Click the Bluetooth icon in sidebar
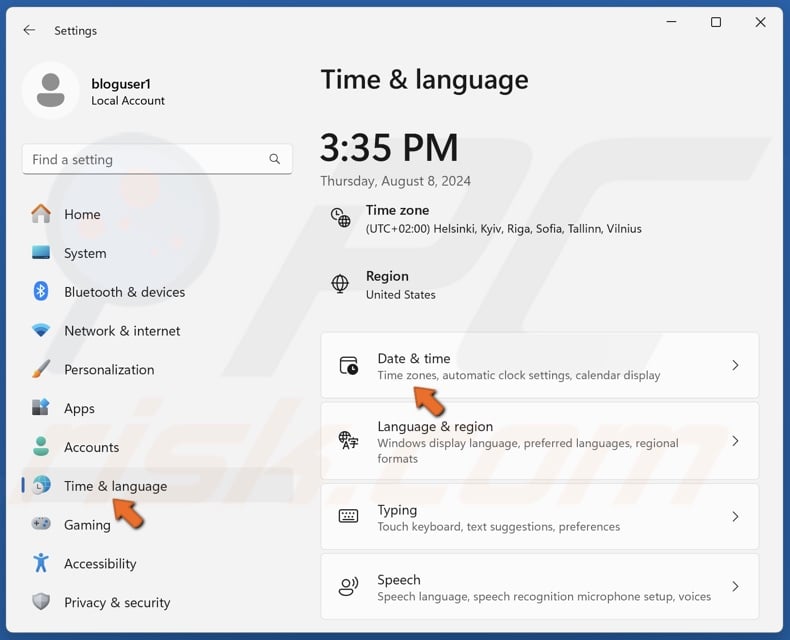 point(41,291)
